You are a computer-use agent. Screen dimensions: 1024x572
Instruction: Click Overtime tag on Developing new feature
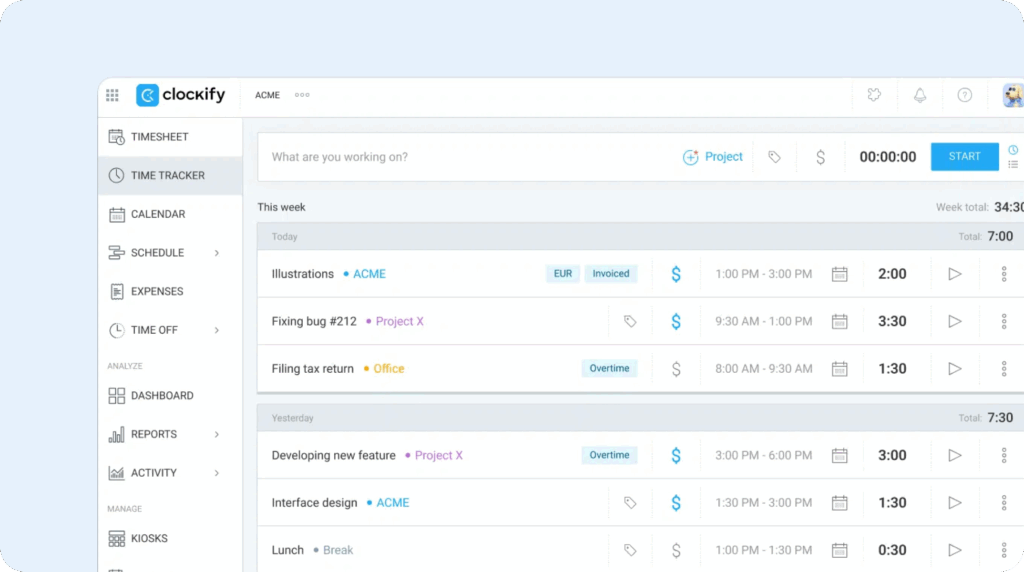(609, 455)
